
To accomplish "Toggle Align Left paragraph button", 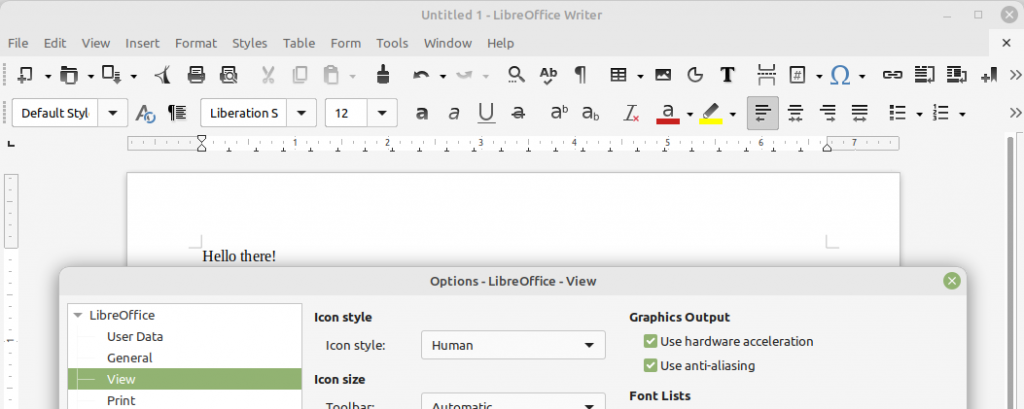I will (x=763, y=113).
